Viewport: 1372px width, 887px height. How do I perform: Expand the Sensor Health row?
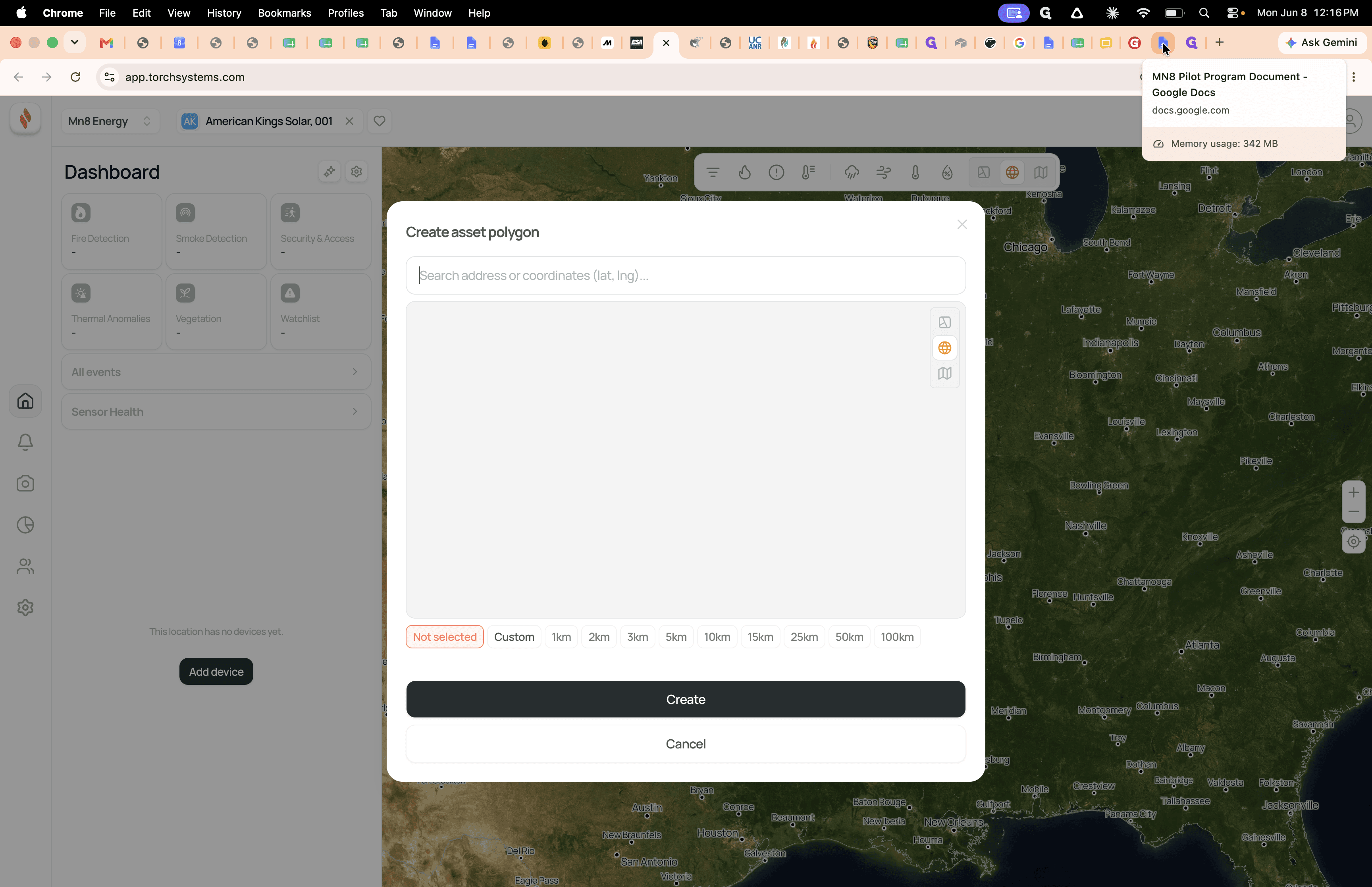coord(216,412)
